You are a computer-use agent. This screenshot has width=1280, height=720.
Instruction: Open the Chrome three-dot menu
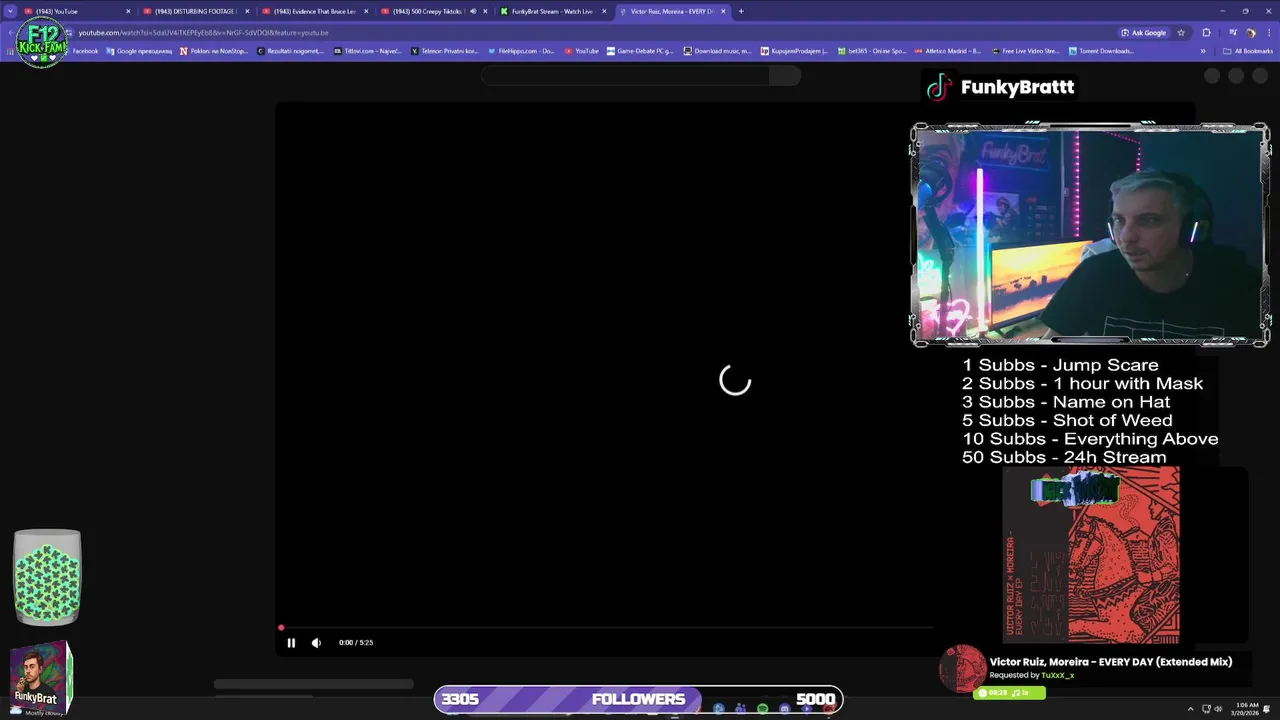pyautogui.click(x=1269, y=32)
